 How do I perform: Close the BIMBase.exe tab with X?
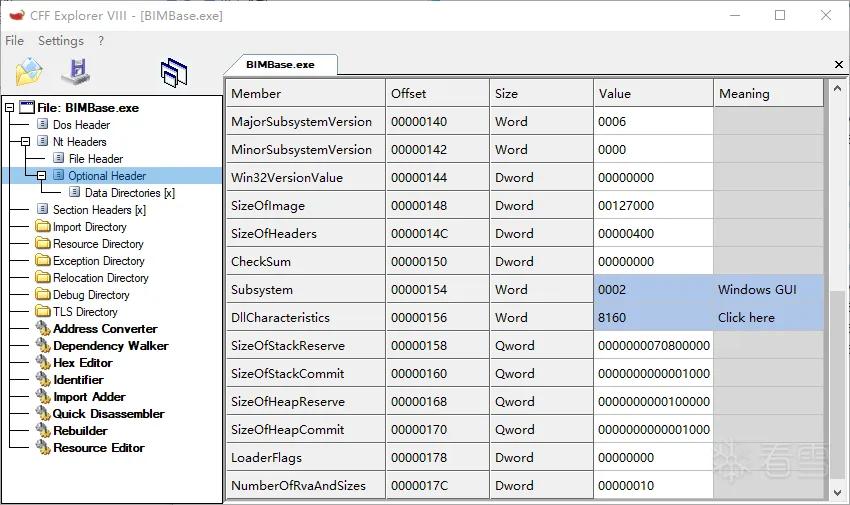click(839, 64)
